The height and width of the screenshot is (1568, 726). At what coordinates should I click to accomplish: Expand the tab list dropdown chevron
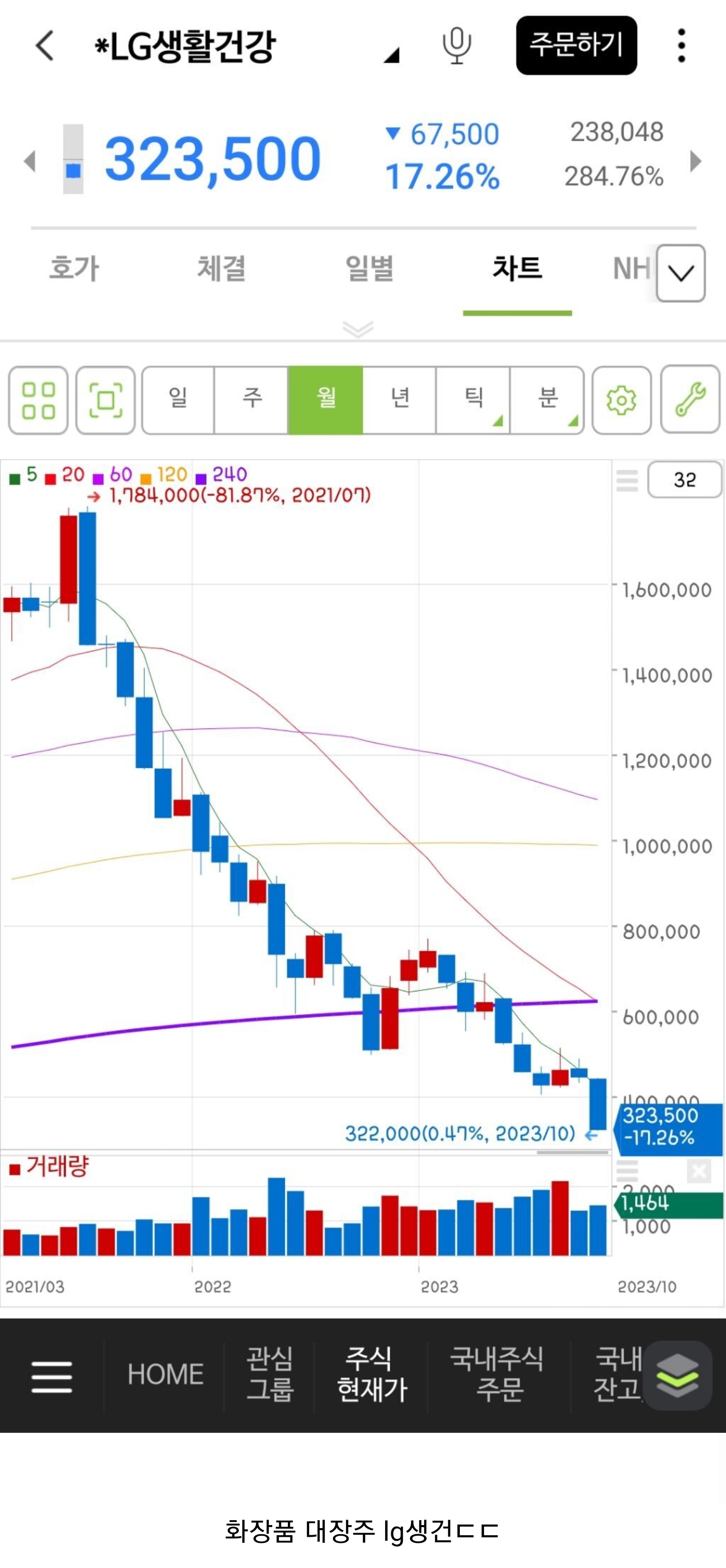(681, 273)
